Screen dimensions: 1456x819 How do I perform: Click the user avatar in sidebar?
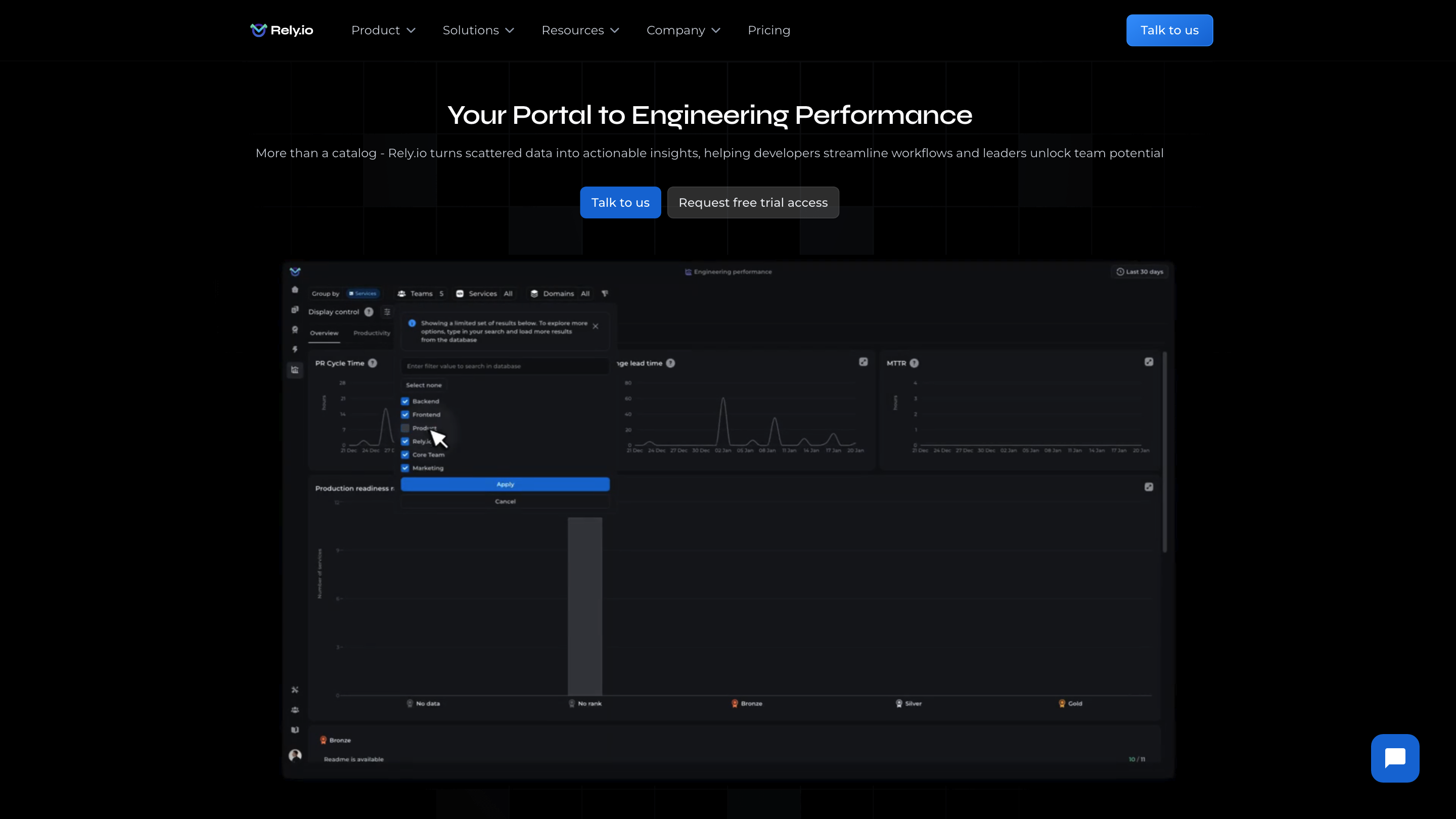[295, 755]
